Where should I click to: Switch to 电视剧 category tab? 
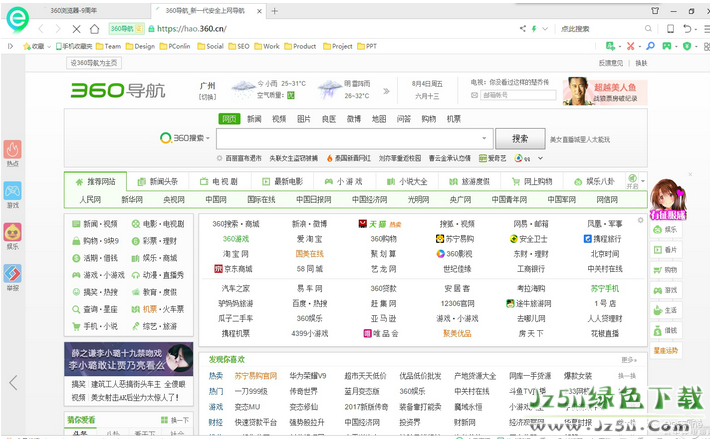tap(219, 181)
